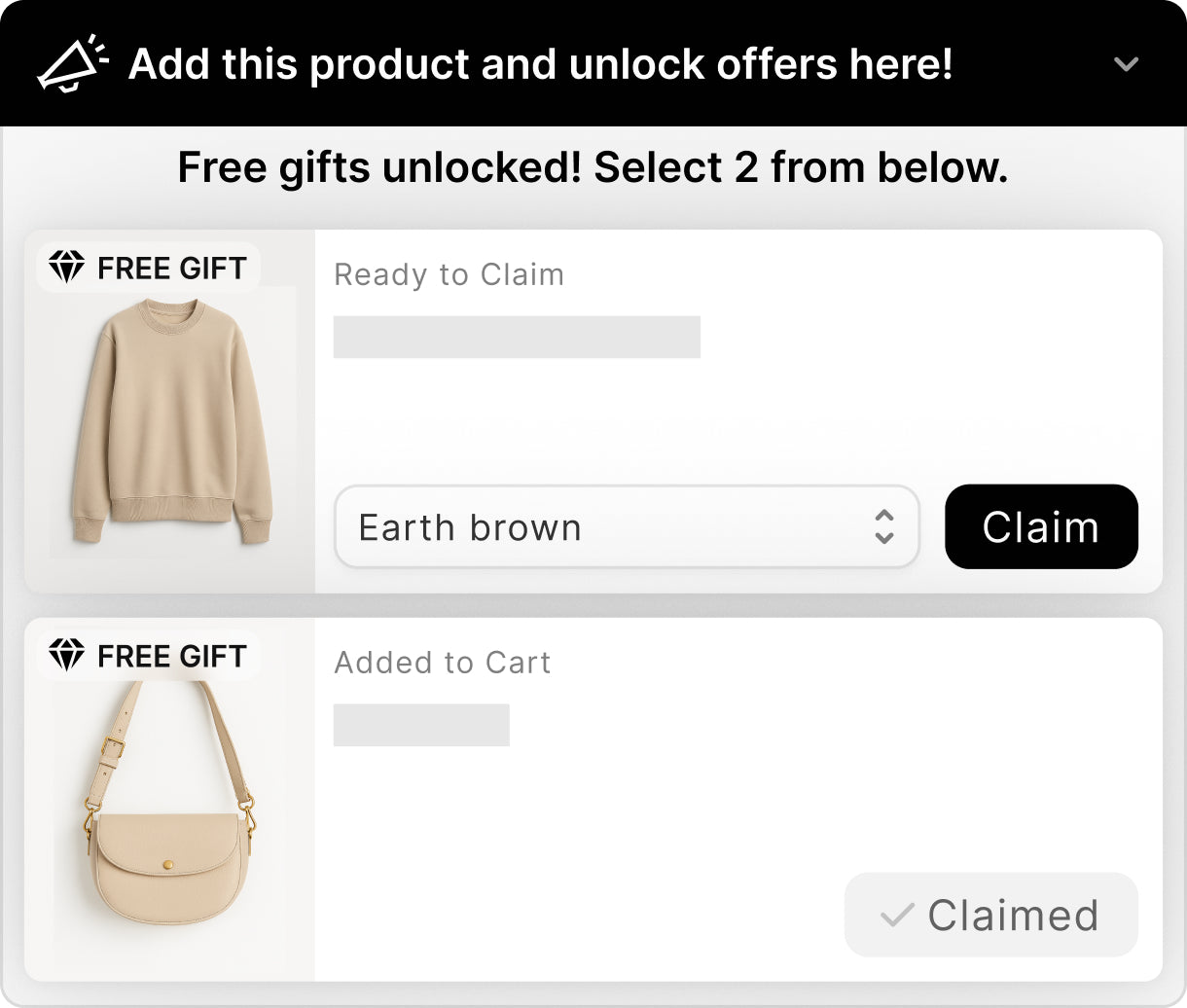
Task: Click the 'Added to Cart' status label
Action: pos(442,663)
